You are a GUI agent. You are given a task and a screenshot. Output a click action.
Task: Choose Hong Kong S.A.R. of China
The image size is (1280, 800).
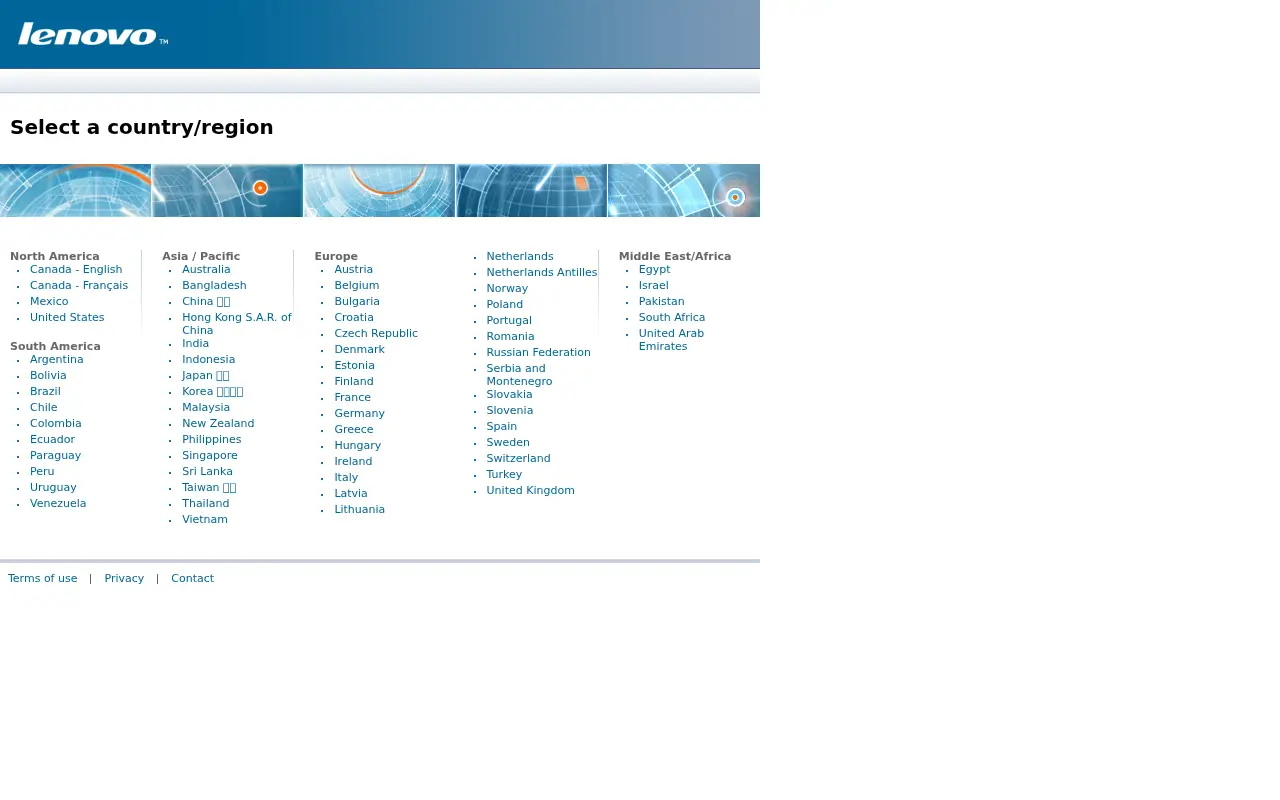click(237, 323)
